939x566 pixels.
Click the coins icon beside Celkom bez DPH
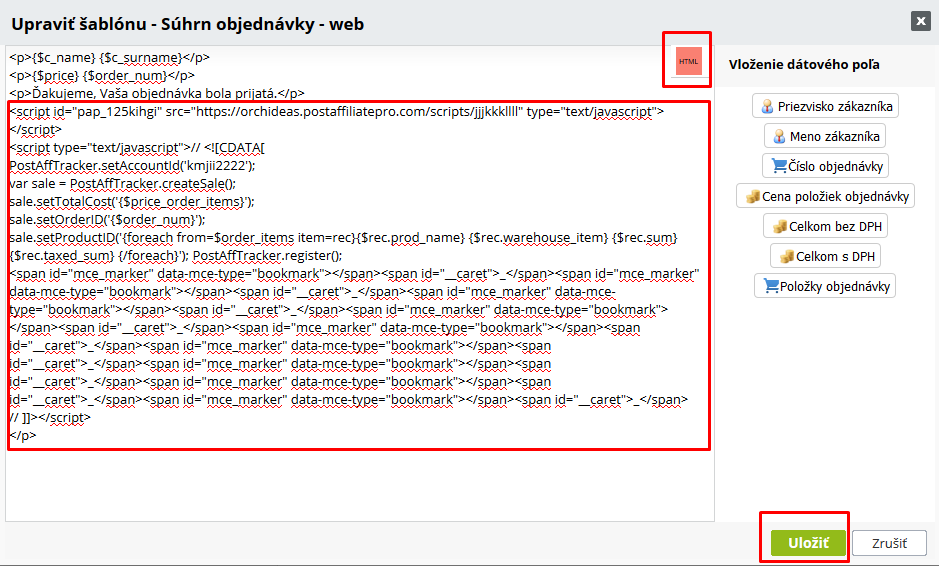click(780, 226)
